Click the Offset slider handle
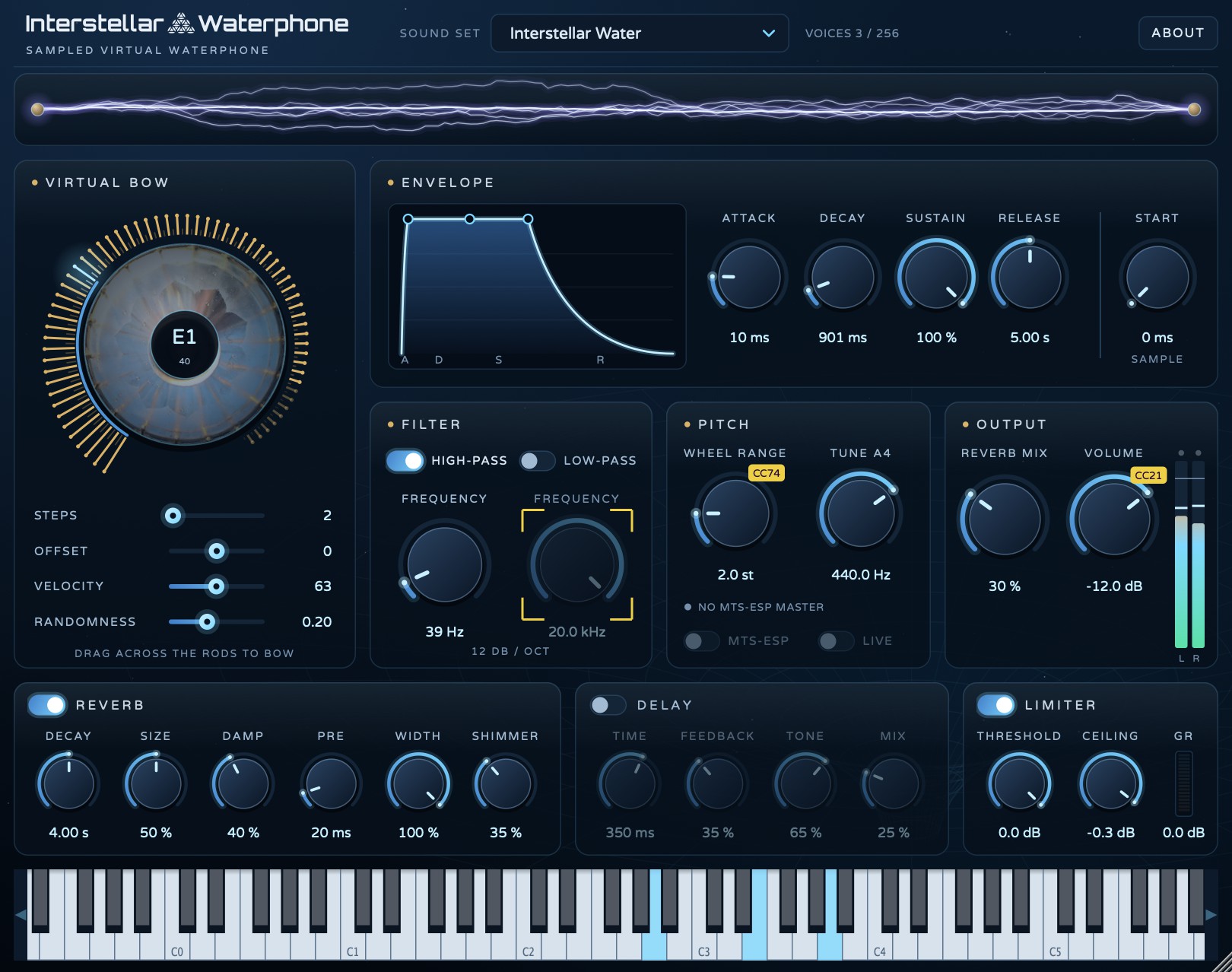 [217, 551]
